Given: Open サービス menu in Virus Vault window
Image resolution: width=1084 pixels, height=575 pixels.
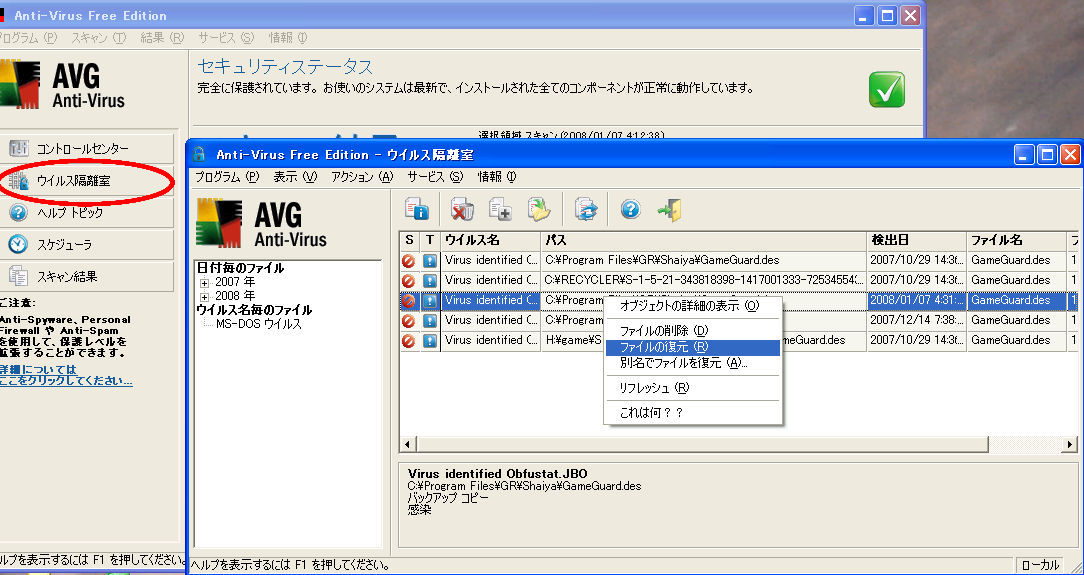Looking at the screenshot, I should (x=435, y=177).
